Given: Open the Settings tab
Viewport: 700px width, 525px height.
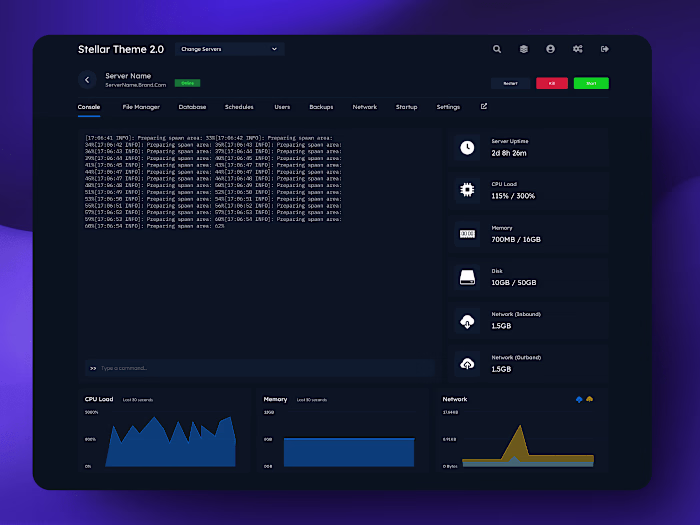Looking at the screenshot, I should point(448,107).
